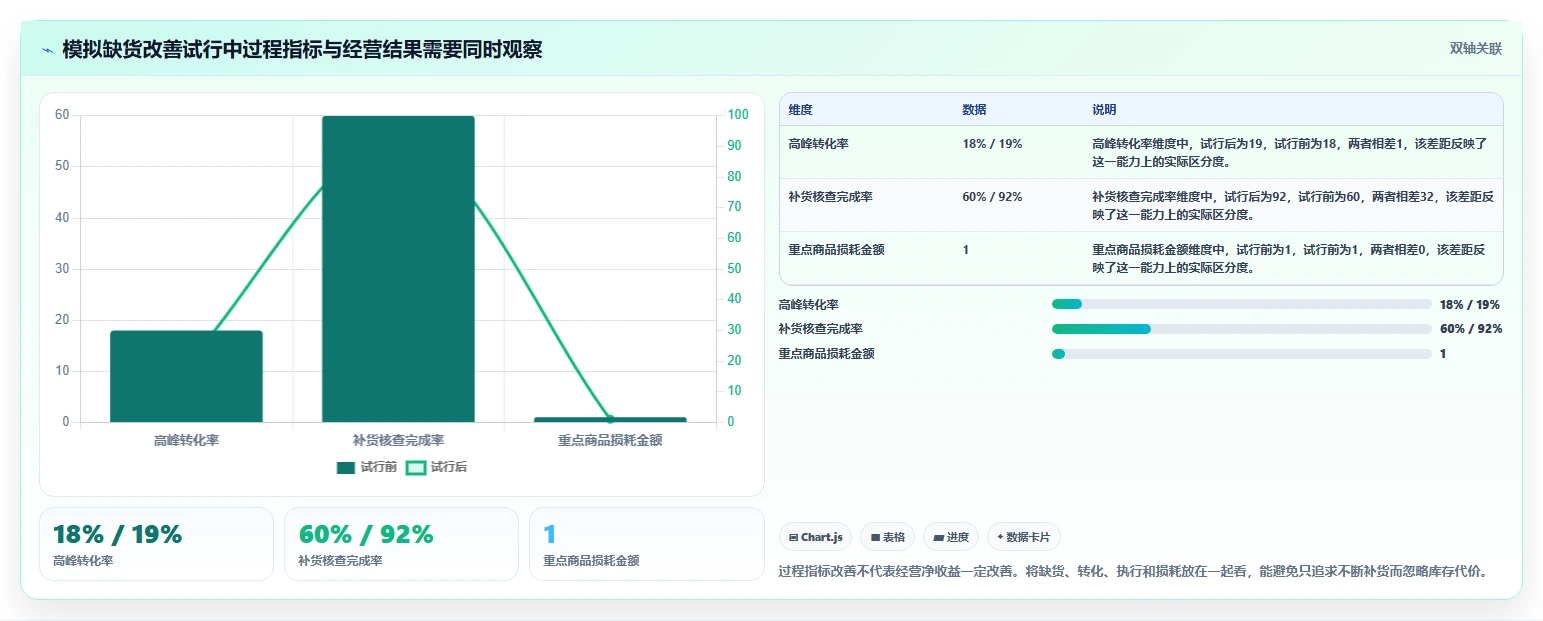The image size is (1543, 621).
Task: Click the 补货核查完成率 bar in the chart
Action: tap(398, 269)
